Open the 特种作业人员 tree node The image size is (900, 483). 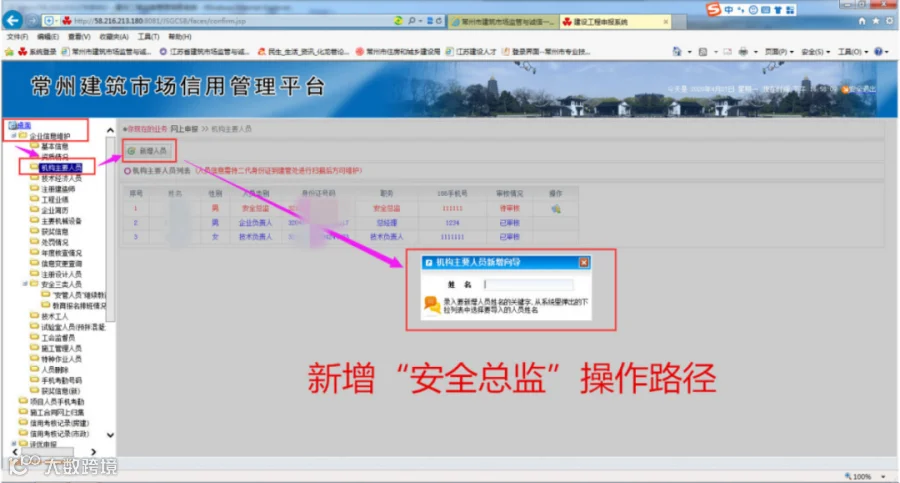click(x=61, y=359)
